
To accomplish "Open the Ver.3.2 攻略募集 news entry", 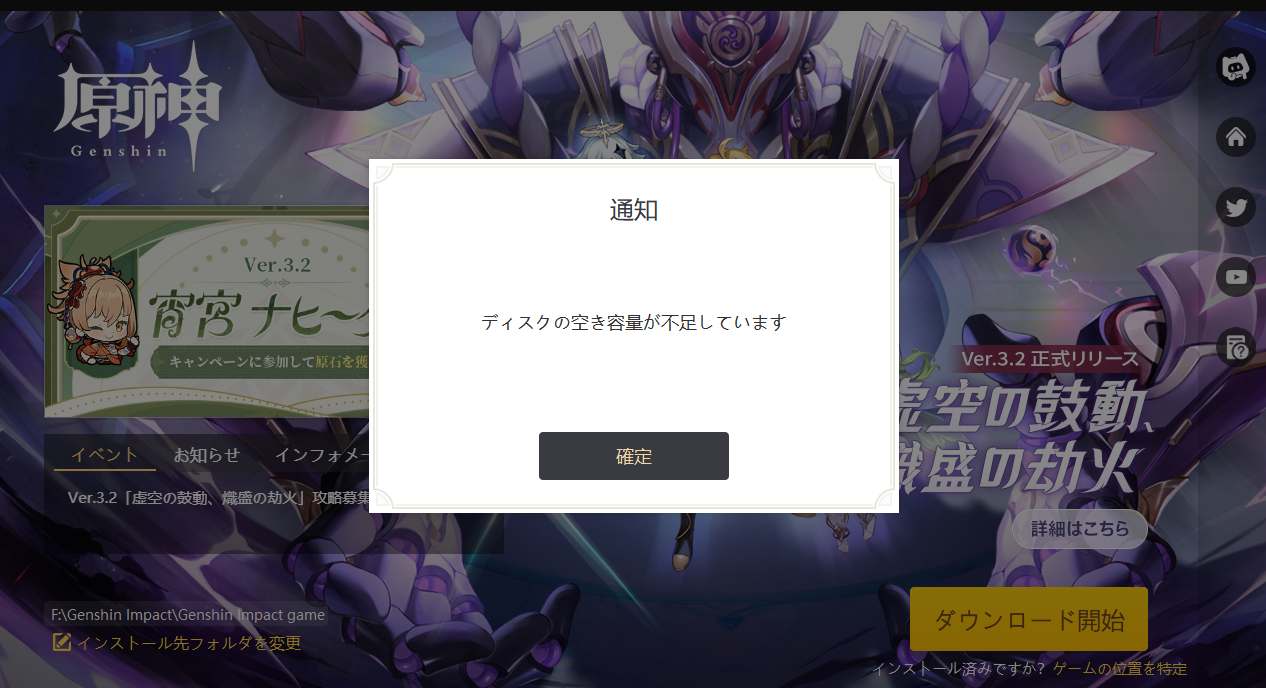I will 219,497.
